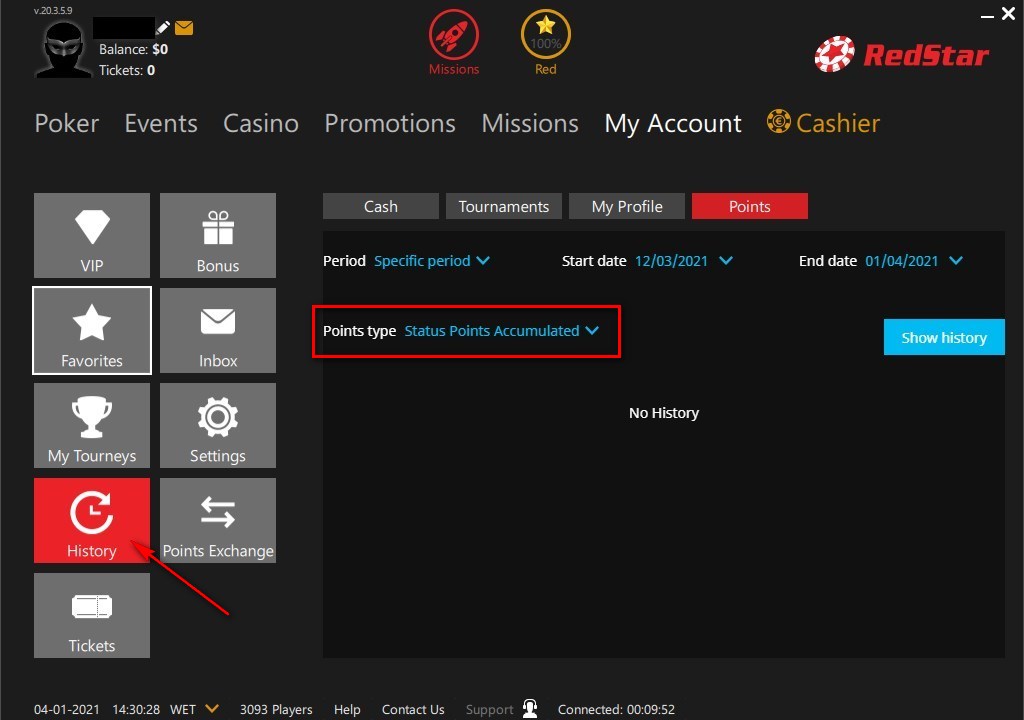Open the Points Exchange tile

click(x=218, y=521)
